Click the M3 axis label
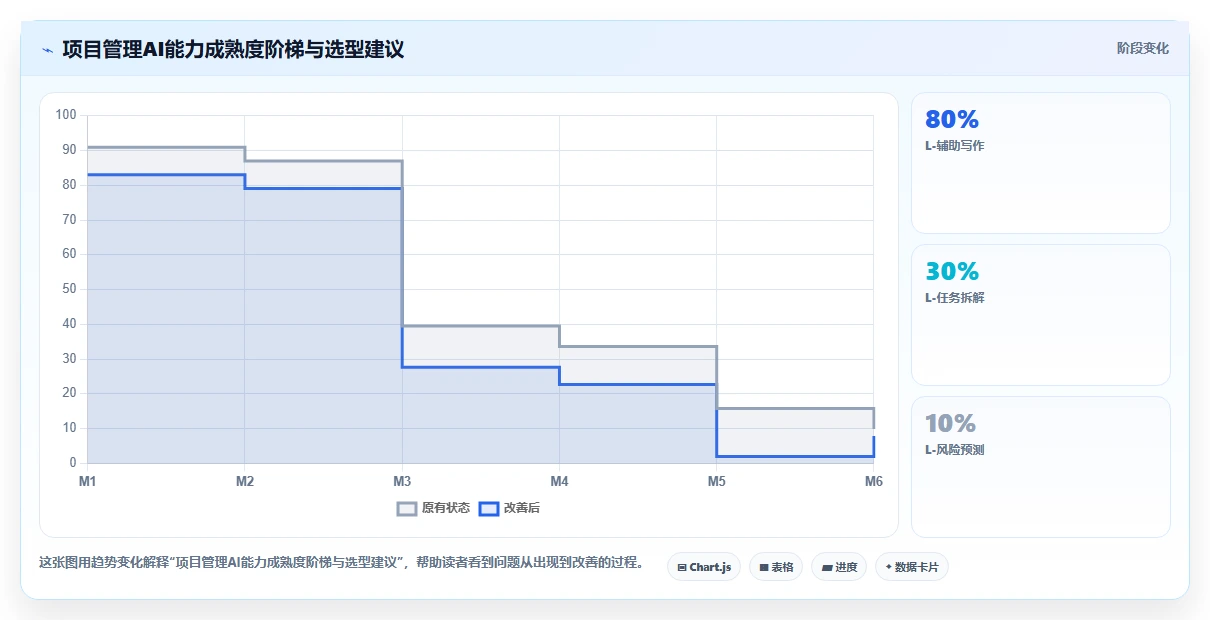Screen dimensions: 1210x620 (x=401, y=481)
